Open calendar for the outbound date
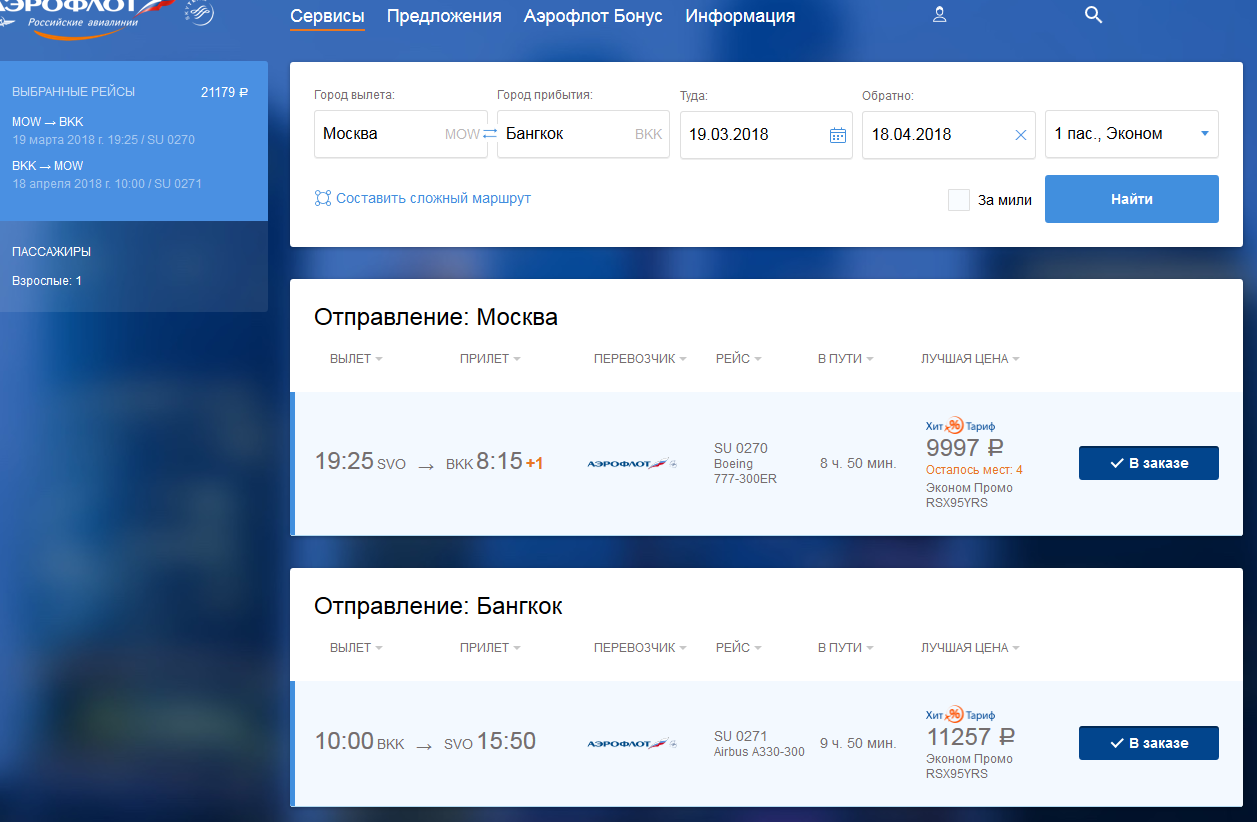This screenshot has height=822, width=1257. click(x=838, y=135)
